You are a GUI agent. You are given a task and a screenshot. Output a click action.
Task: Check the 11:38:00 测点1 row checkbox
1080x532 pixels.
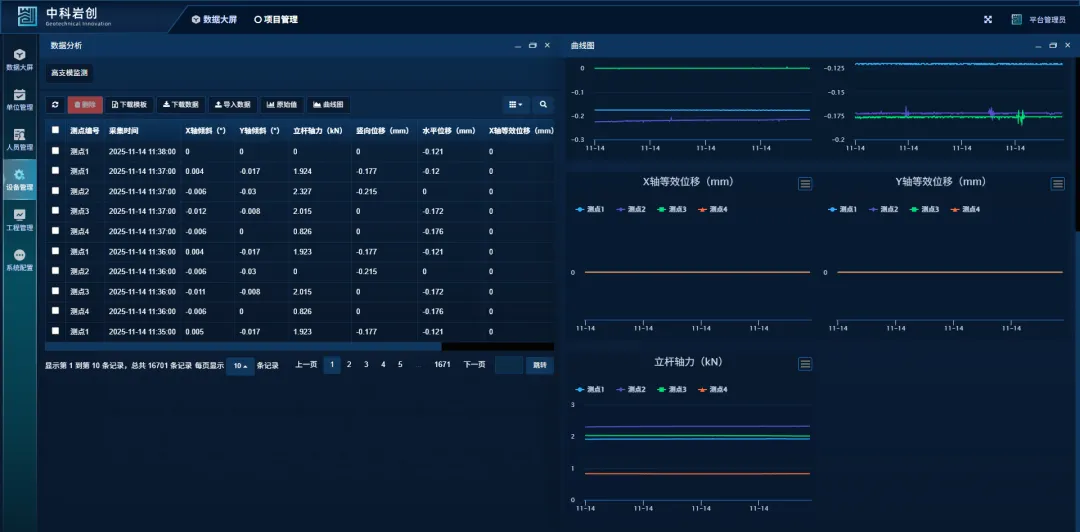click(56, 152)
